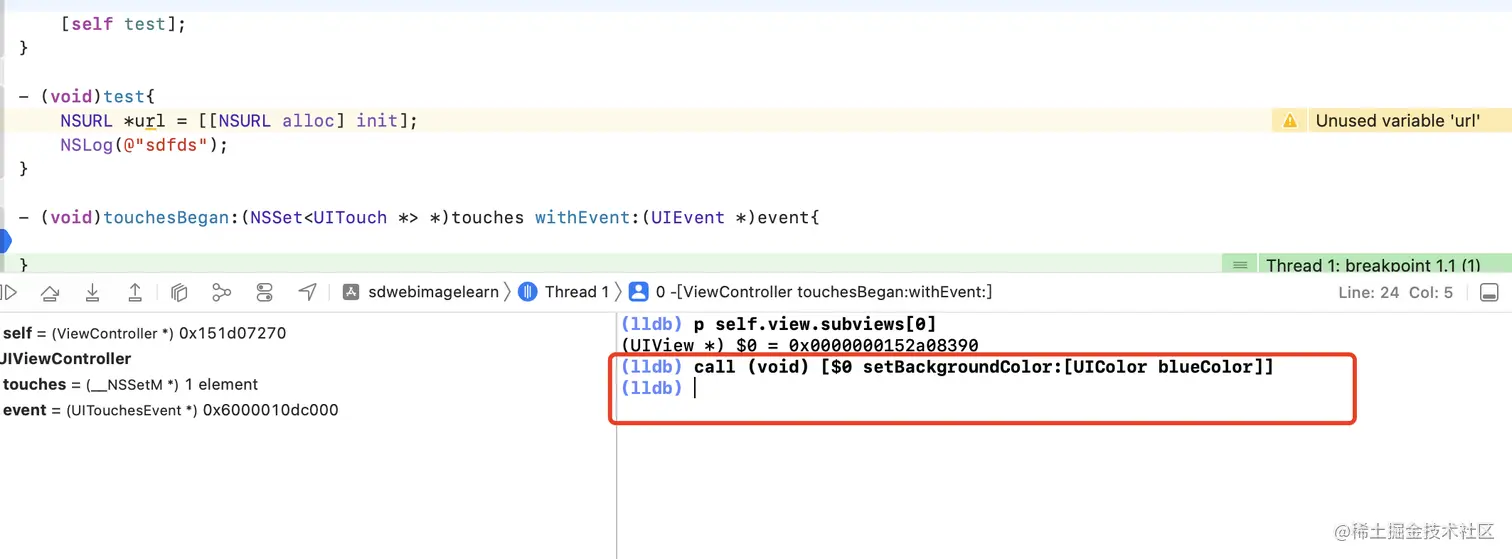Screen dimensions: 1512x559
Task: Click the p self.view.subviews[0] console line
Action: click(x=778, y=324)
